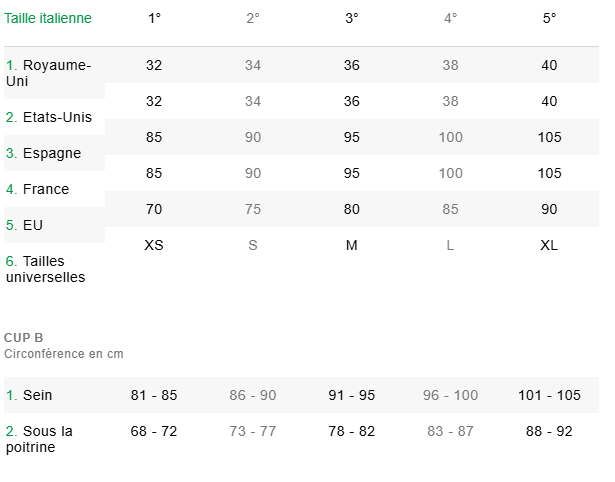Viewport: 615px width, 482px height.
Task: Click the "Taille italienne" table header
Action: (48, 18)
